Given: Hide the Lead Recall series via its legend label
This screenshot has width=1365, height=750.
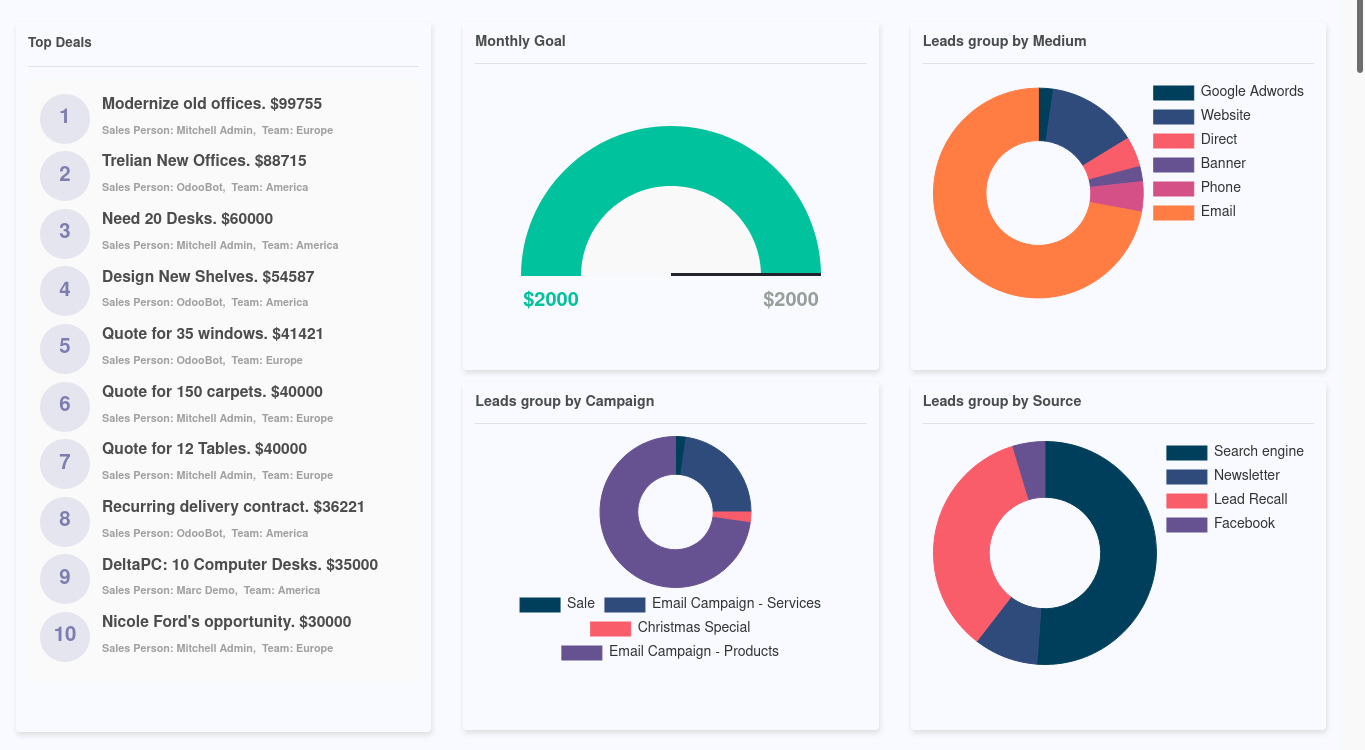Looking at the screenshot, I should tap(1250, 499).
